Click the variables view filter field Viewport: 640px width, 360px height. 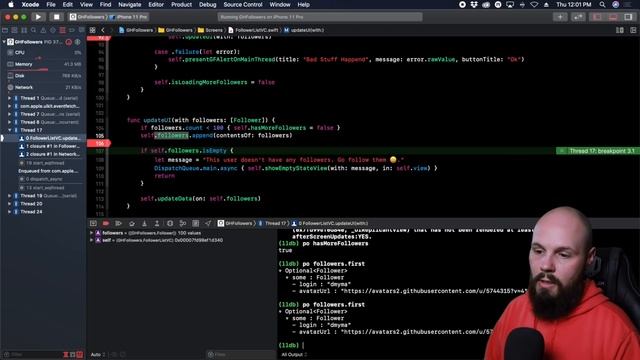[240, 355]
